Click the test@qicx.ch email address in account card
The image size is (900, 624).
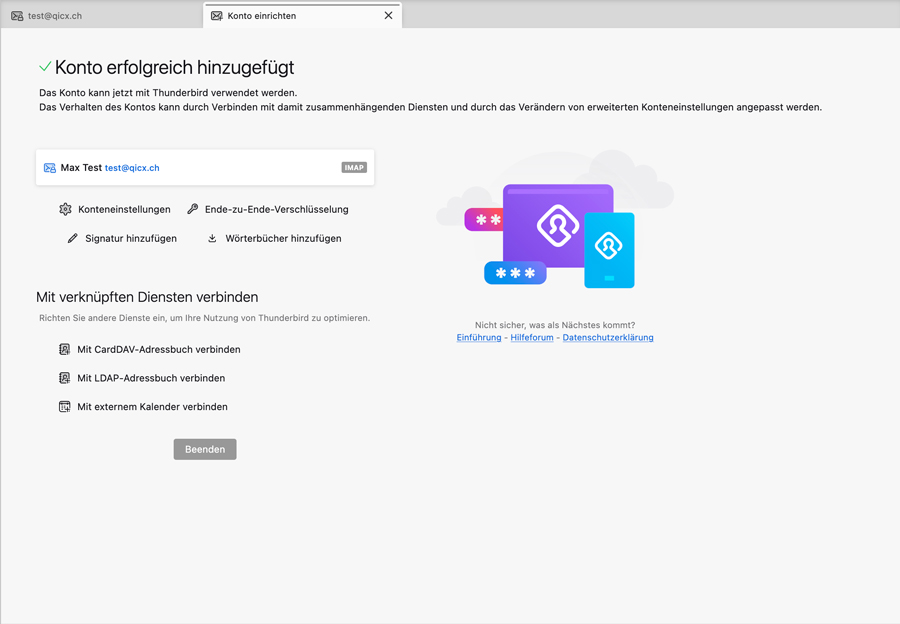132,168
